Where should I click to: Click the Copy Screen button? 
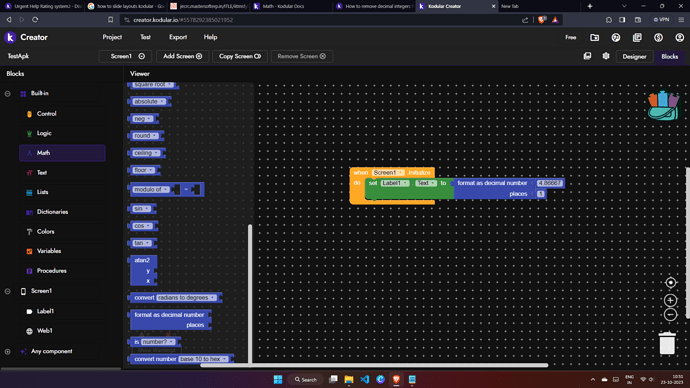[240, 56]
